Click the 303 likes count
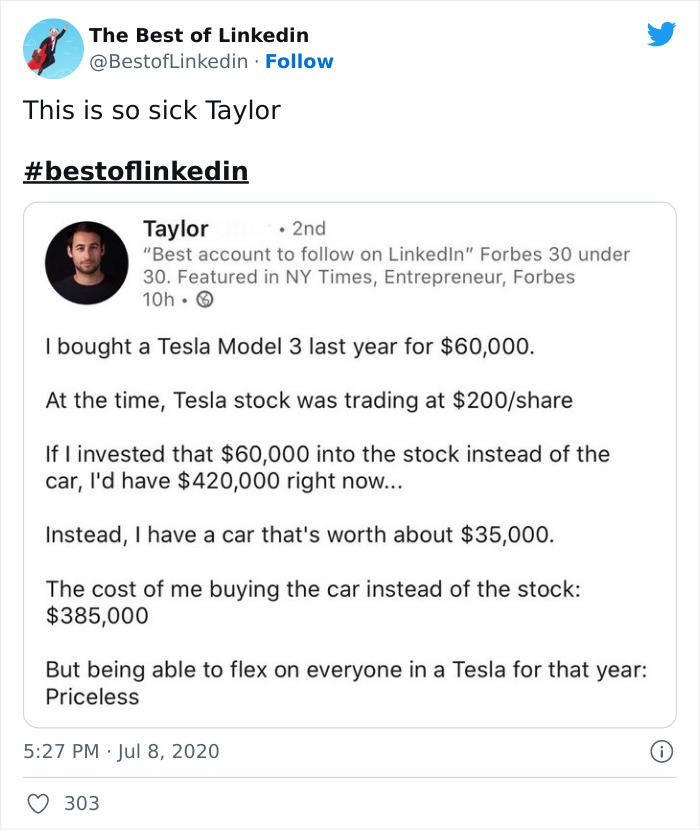Viewport: 700px width, 830px height. pyautogui.click(x=81, y=803)
